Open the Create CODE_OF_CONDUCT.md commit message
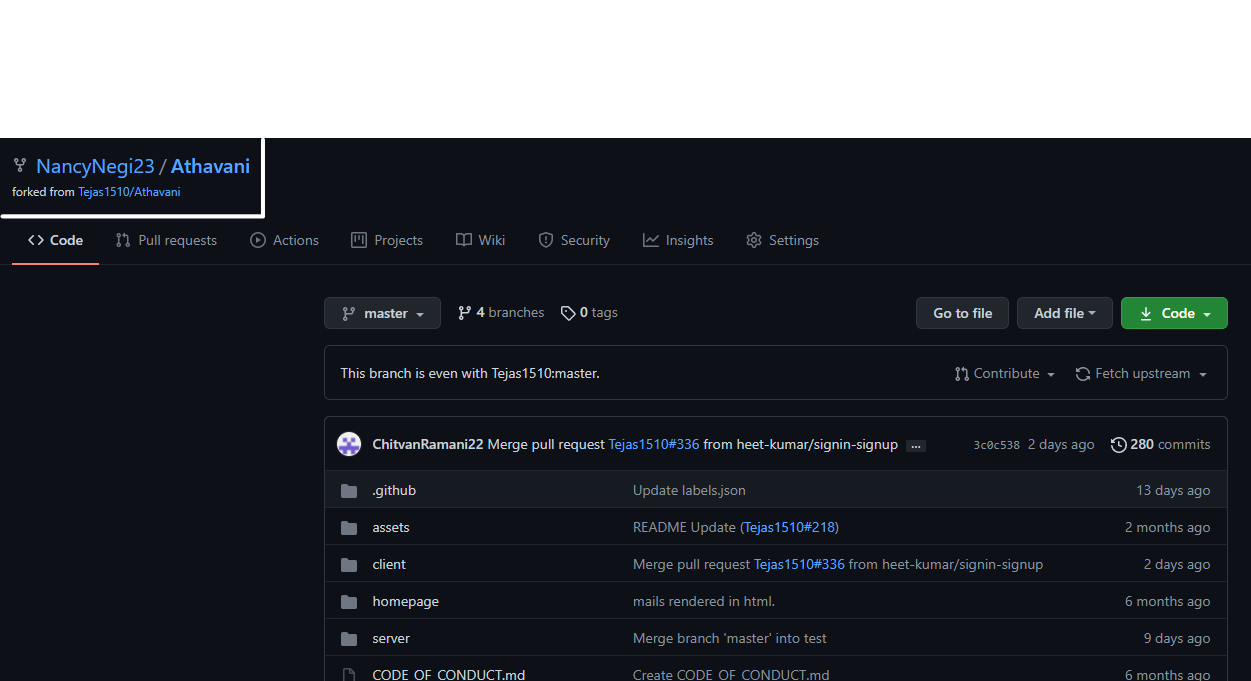The height and width of the screenshot is (681, 1251). [x=731, y=675]
